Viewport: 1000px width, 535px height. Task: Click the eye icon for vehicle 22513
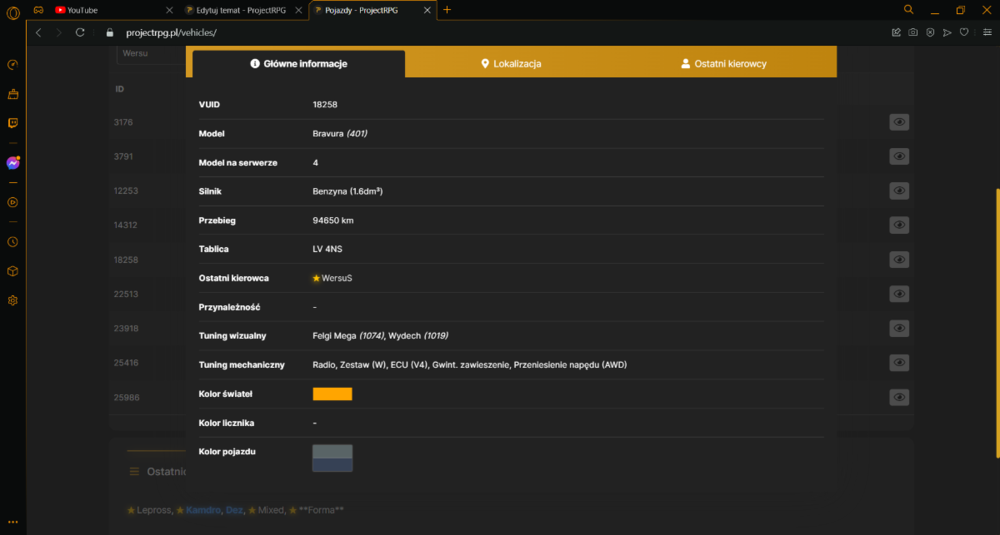click(899, 294)
